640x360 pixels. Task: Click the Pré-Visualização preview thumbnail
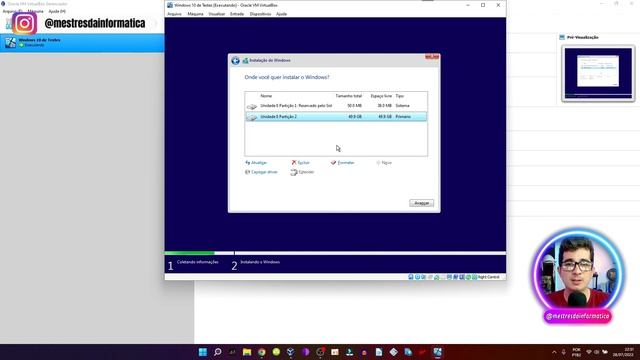point(598,73)
